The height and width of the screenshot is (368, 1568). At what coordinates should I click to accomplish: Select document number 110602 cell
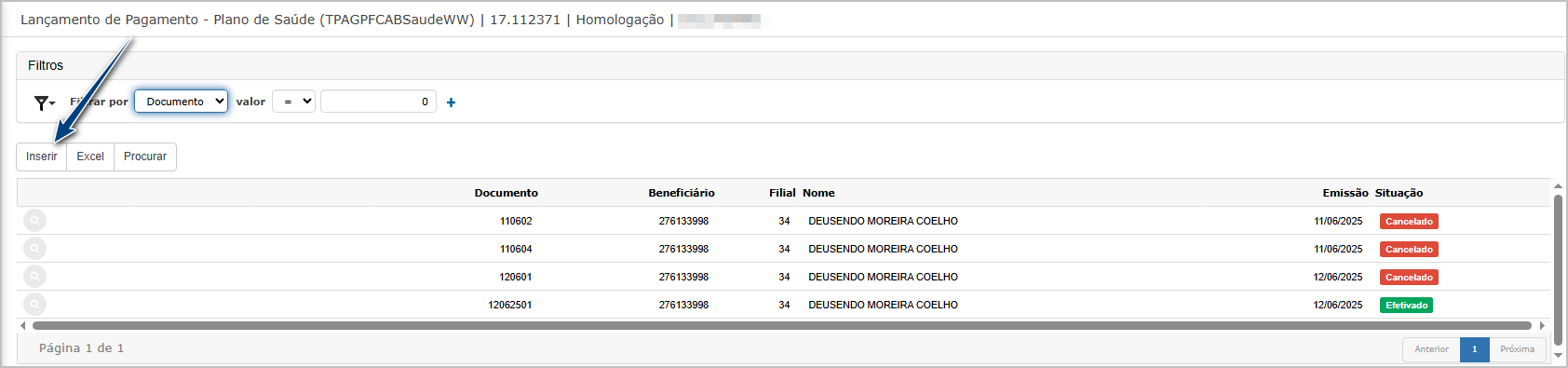click(516, 222)
